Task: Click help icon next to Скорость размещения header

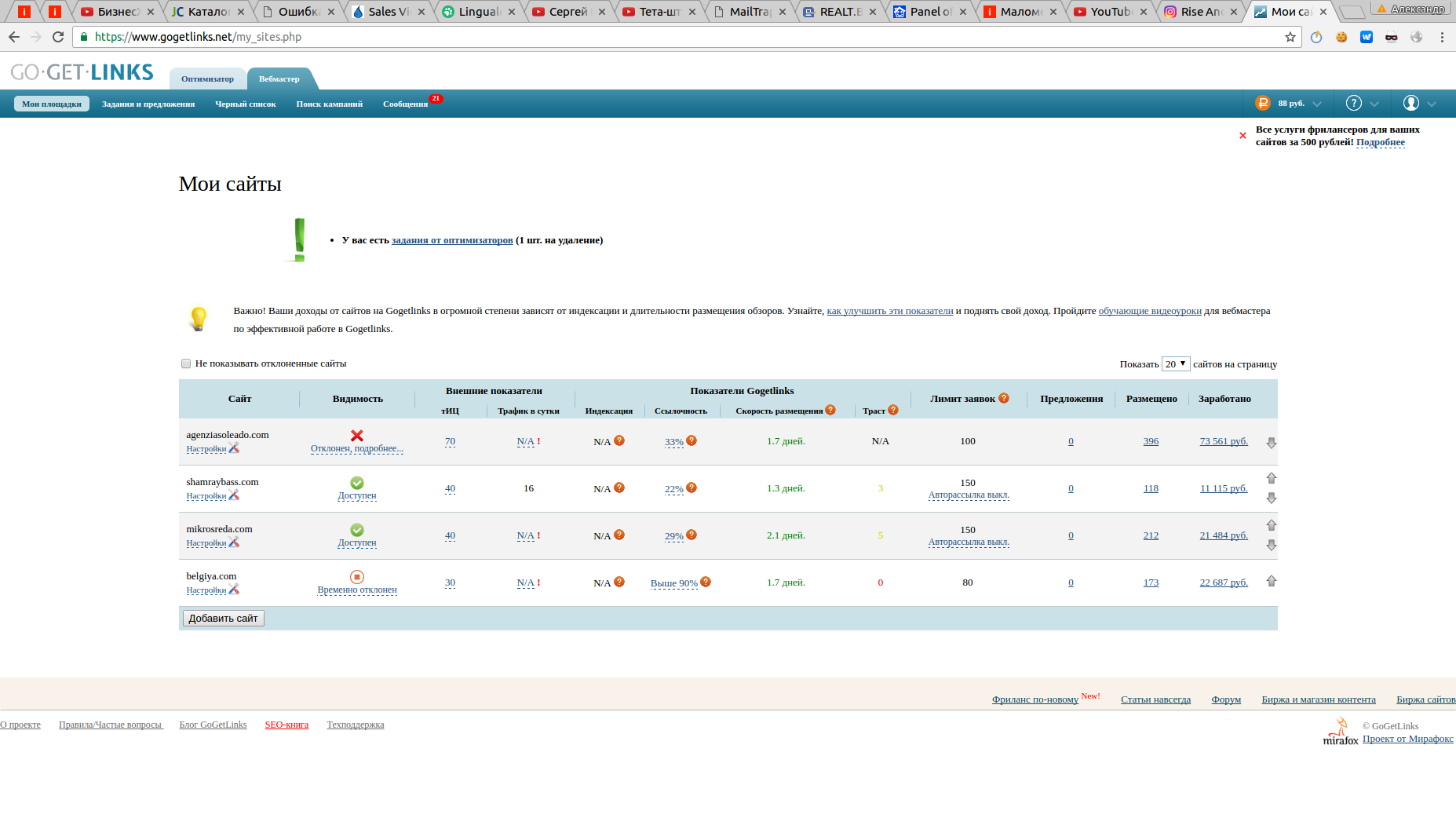Action: tap(830, 410)
